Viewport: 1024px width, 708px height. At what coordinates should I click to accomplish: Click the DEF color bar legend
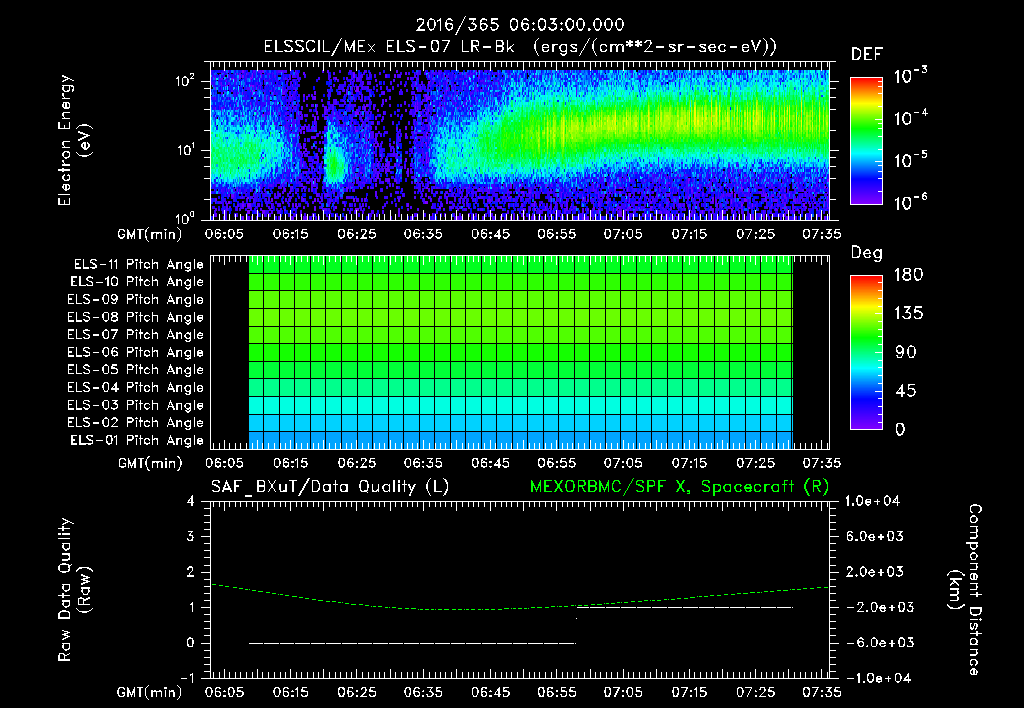coord(866,140)
